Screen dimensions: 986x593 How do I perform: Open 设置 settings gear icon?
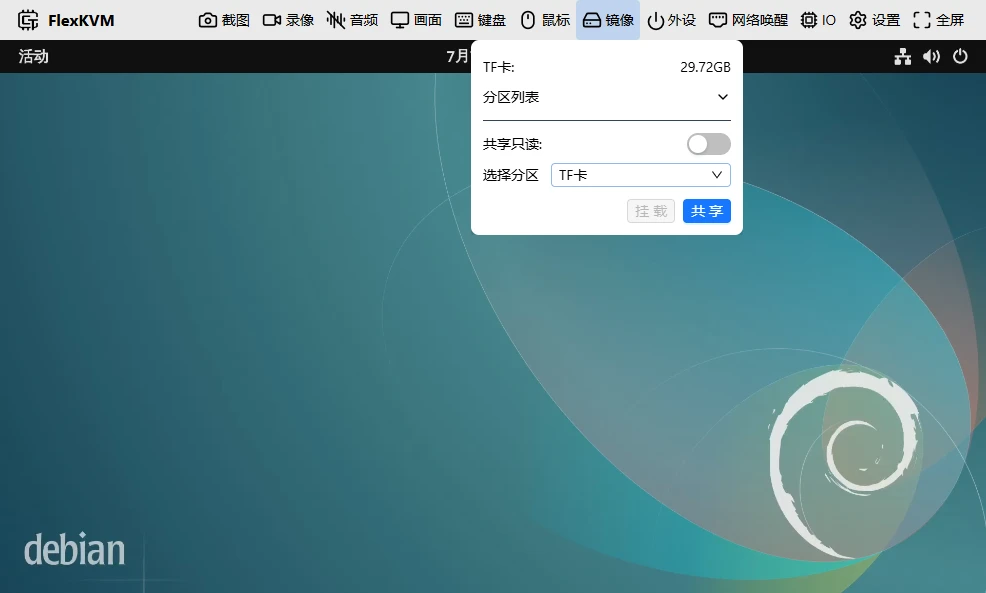tap(858, 20)
